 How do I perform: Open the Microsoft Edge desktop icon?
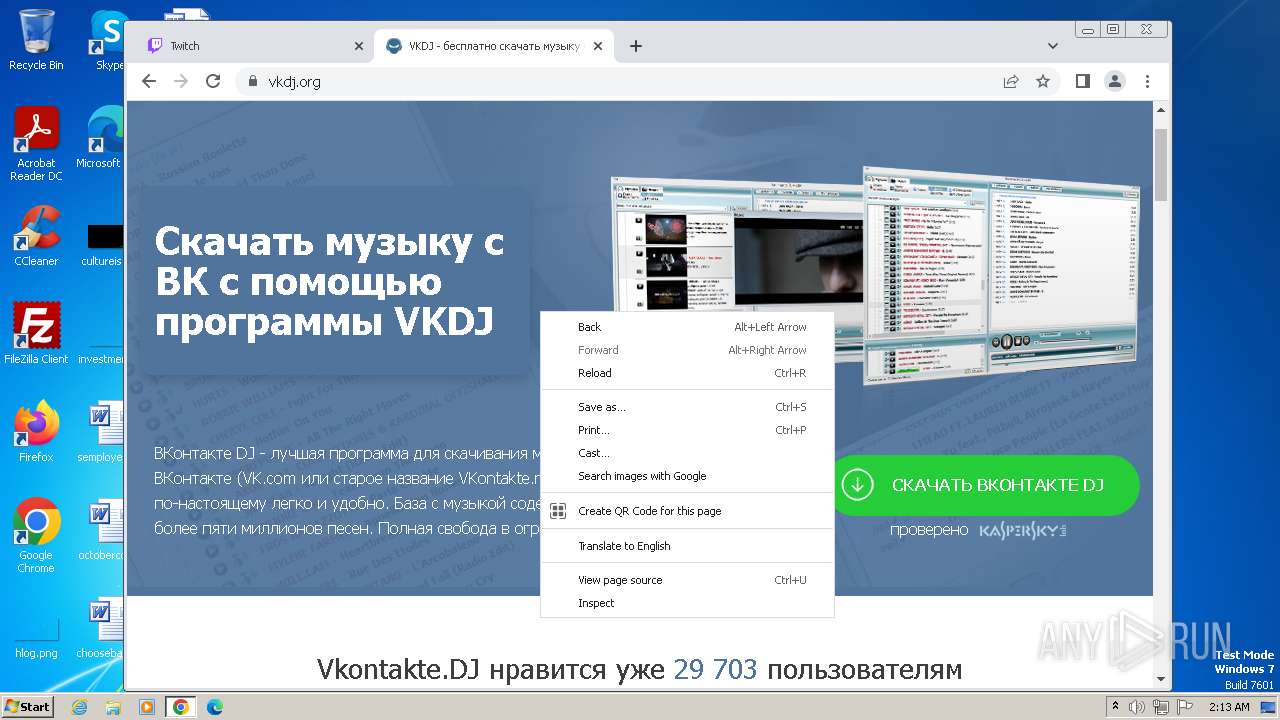[100, 138]
